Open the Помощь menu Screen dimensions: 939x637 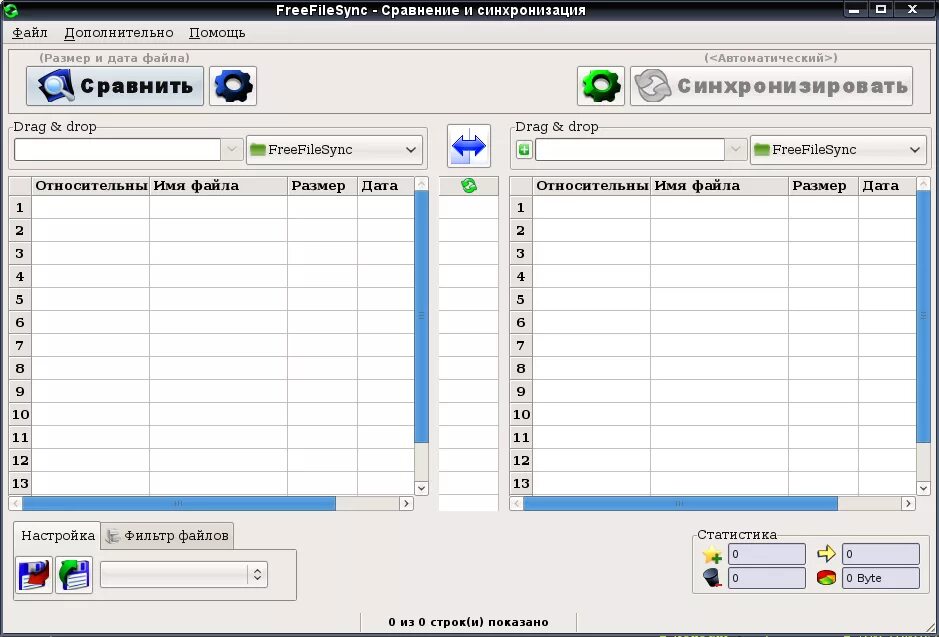click(217, 33)
